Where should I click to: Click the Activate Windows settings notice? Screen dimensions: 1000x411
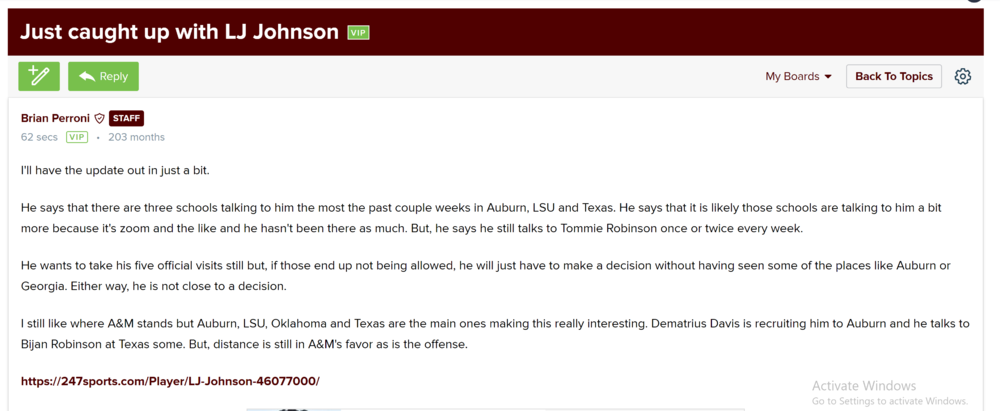pyautogui.click(x=888, y=393)
